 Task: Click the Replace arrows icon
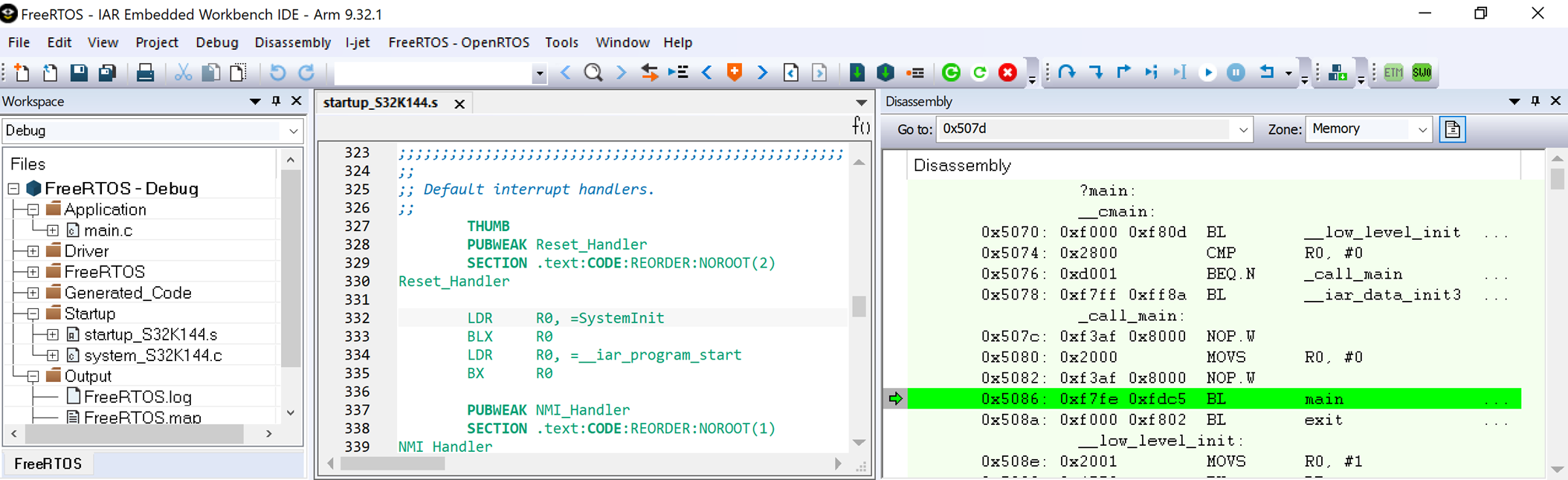(x=650, y=72)
